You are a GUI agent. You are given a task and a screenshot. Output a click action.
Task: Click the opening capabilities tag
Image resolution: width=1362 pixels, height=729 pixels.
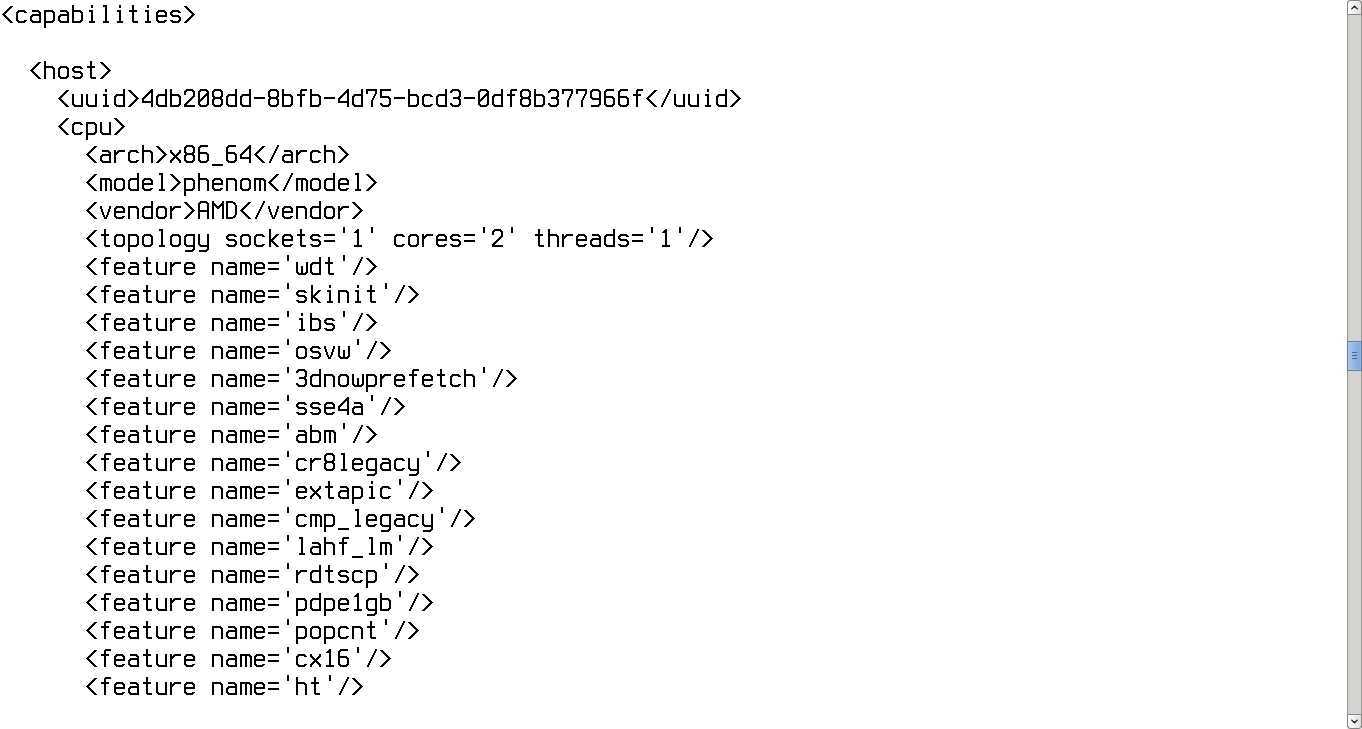[98, 15]
